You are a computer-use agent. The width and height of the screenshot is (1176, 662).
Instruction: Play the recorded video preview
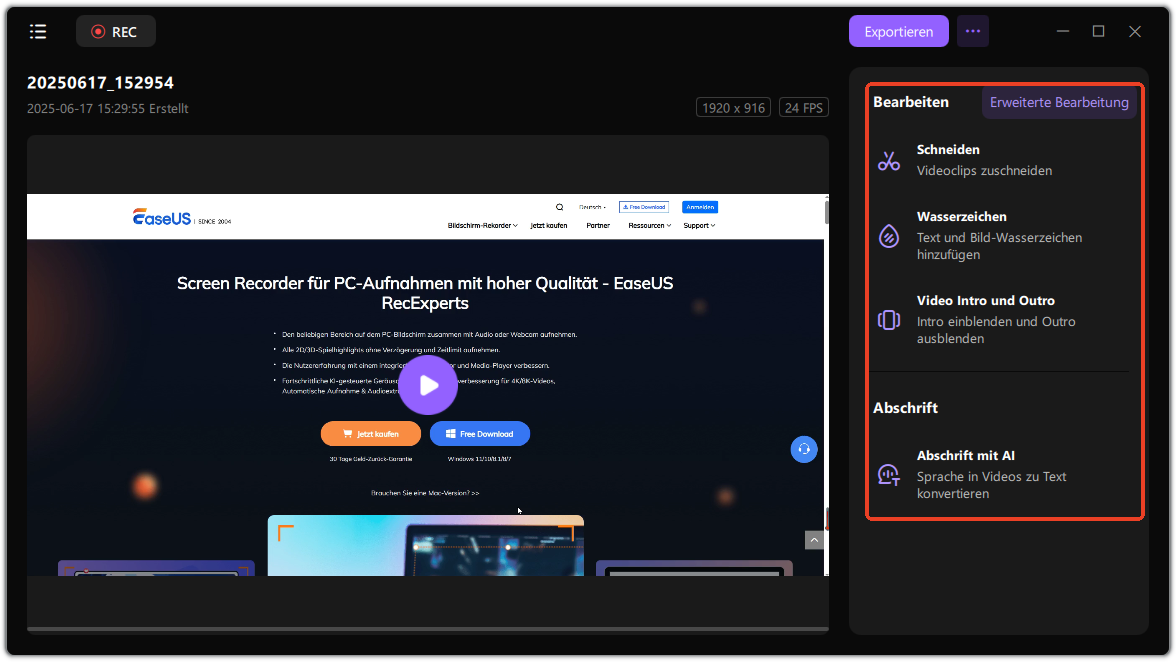click(428, 385)
